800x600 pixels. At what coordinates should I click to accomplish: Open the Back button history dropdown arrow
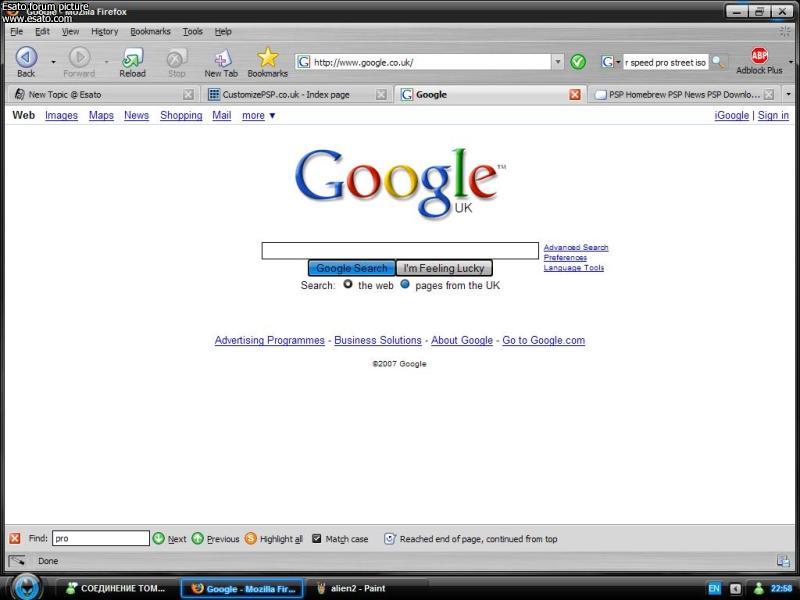(53, 62)
